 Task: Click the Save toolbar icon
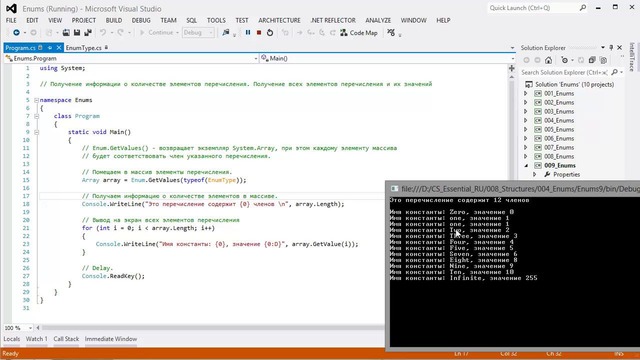[77, 33]
